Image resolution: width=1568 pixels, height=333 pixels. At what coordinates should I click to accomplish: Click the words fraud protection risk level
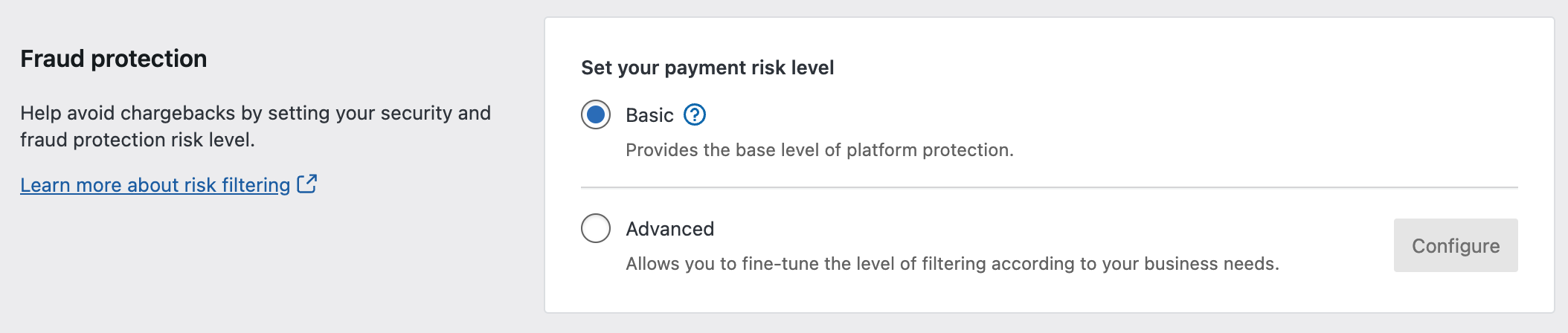point(136,140)
